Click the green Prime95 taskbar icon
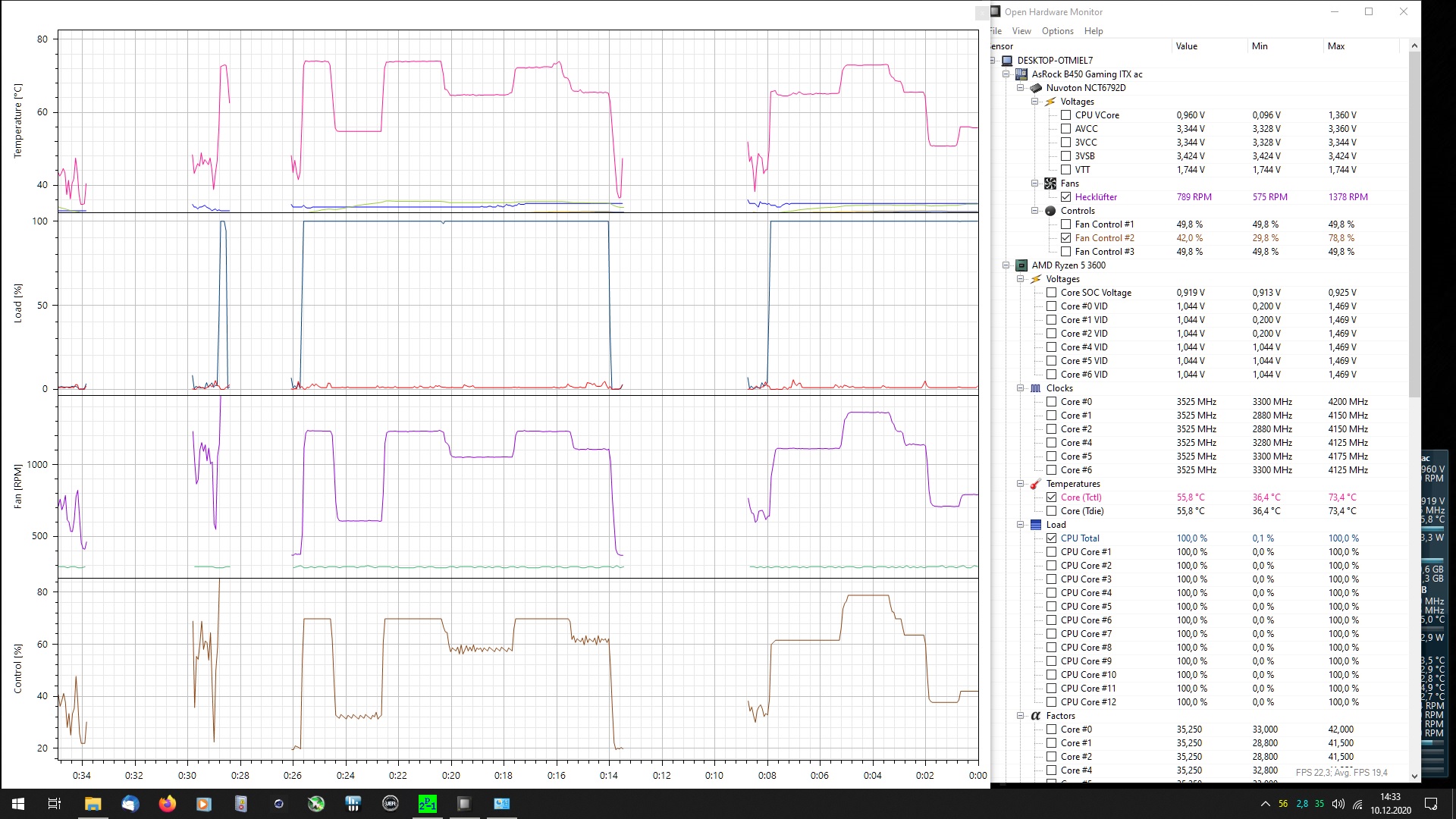 (427, 804)
